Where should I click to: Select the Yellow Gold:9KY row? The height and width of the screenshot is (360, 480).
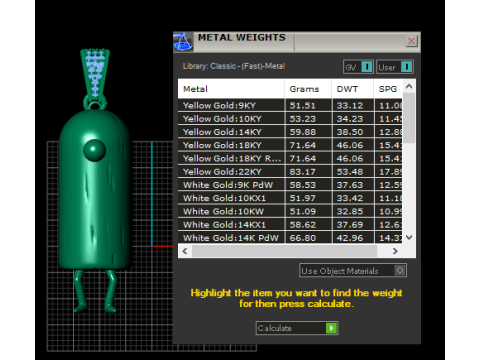click(x=290, y=106)
